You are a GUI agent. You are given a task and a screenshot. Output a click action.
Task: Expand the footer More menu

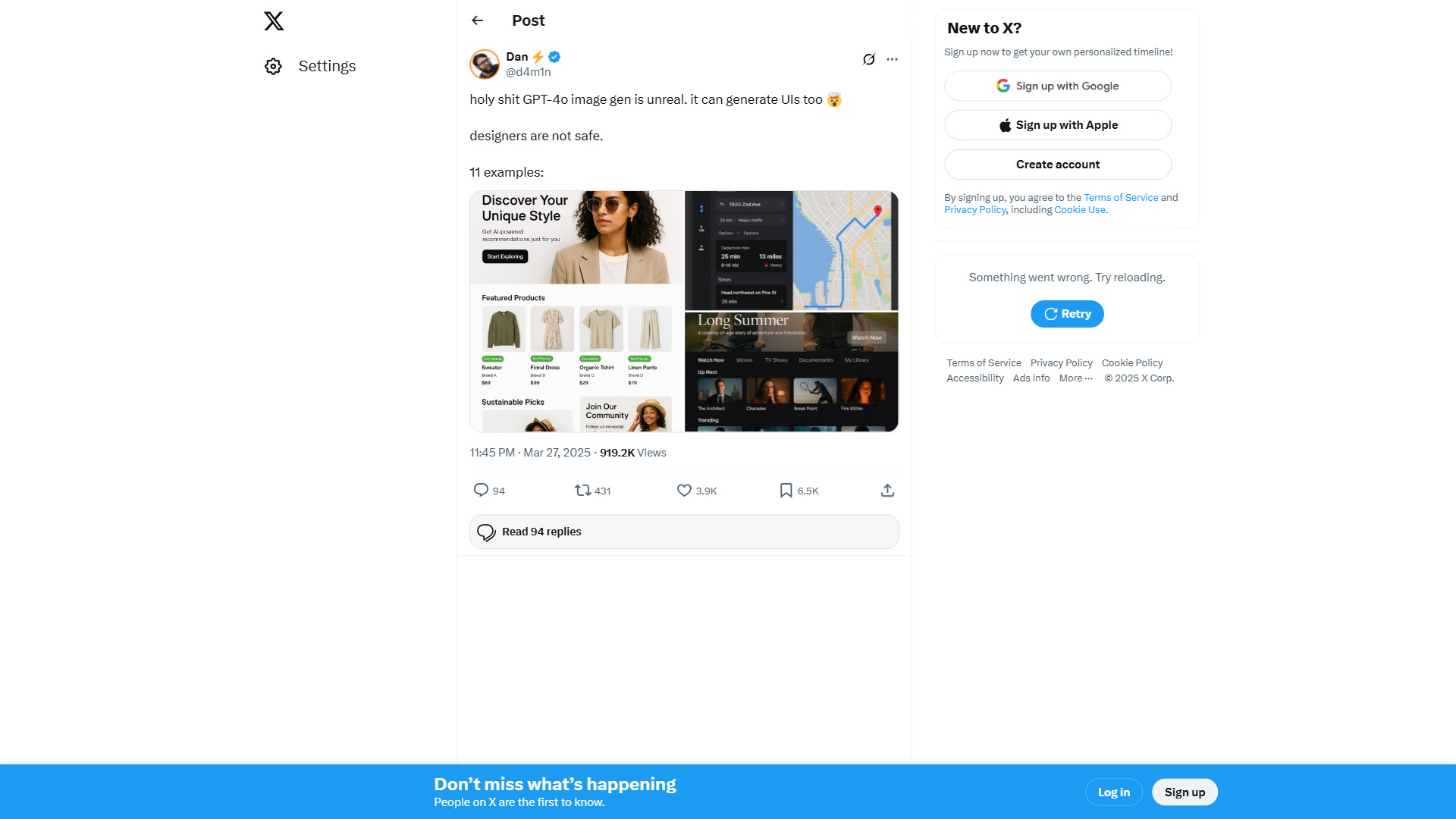(1075, 378)
